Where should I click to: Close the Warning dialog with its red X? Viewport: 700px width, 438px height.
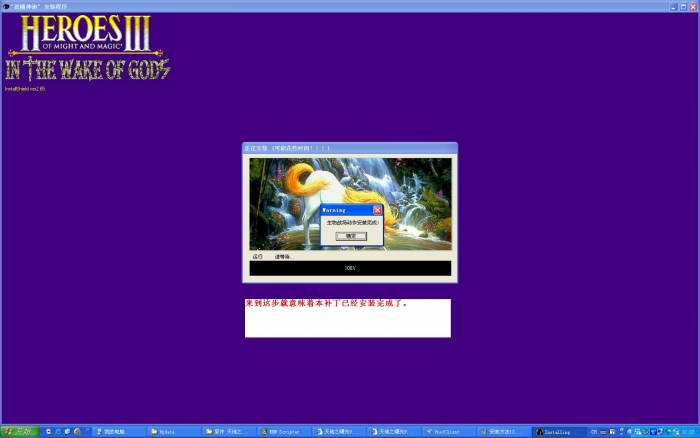point(377,210)
